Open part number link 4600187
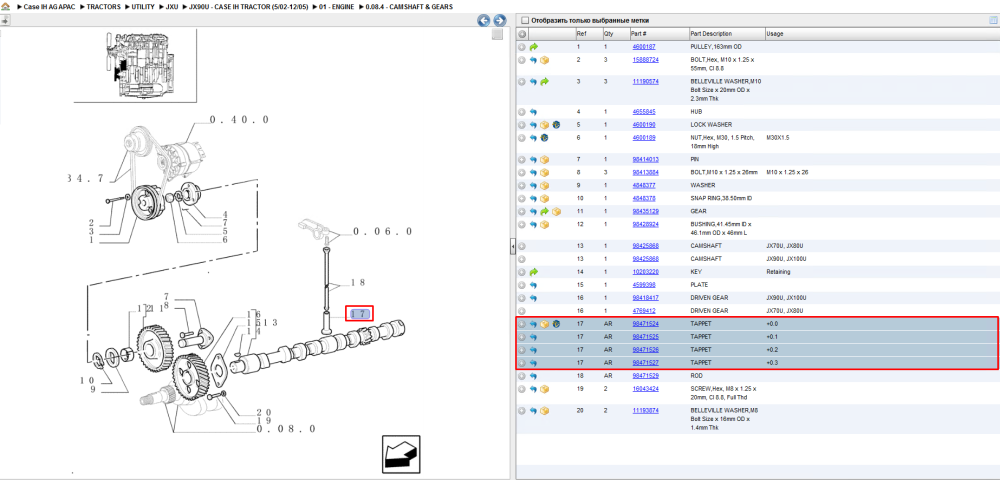The width and height of the screenshot is (1000, 480). pyautogui.click(x=643, y=47)
